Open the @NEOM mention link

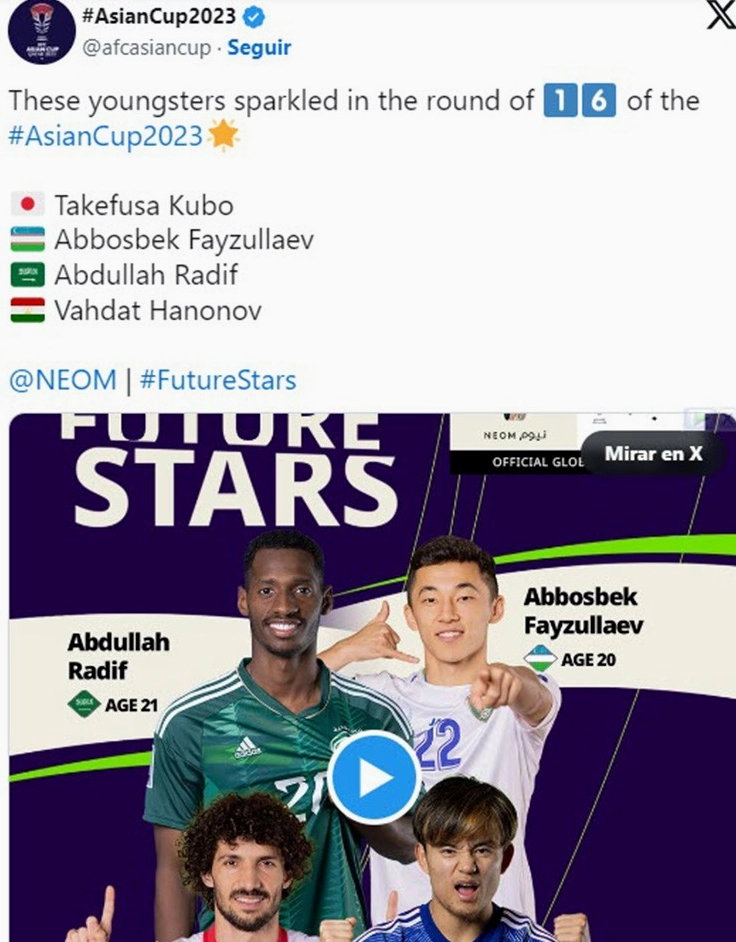(62, 380)
